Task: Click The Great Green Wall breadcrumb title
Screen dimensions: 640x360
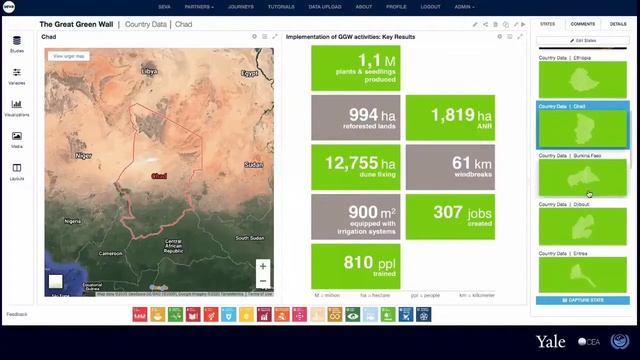Action: [x=76, y=24]
